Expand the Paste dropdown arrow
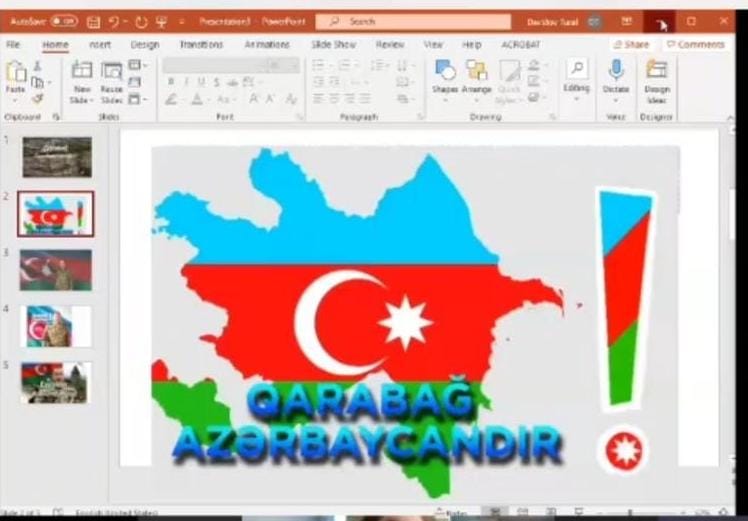The image size is (748, 521). pos(15,101)
